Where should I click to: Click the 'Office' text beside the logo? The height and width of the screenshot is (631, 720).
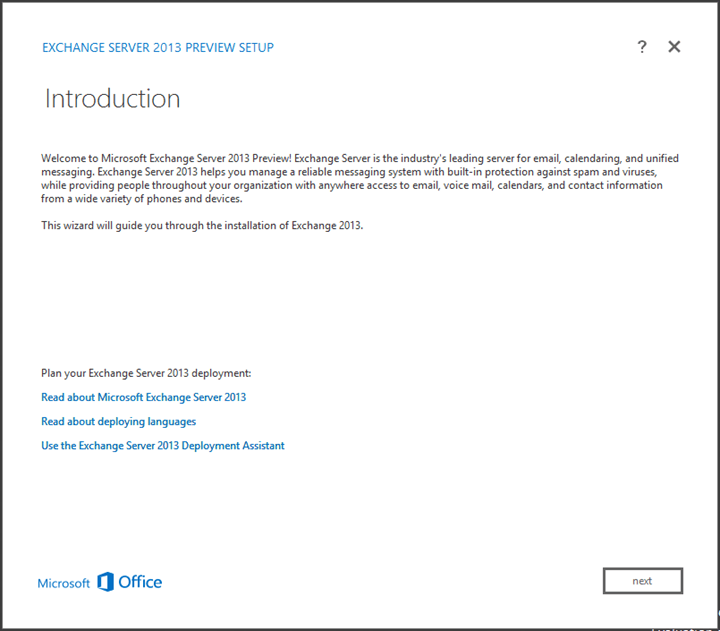140,582
